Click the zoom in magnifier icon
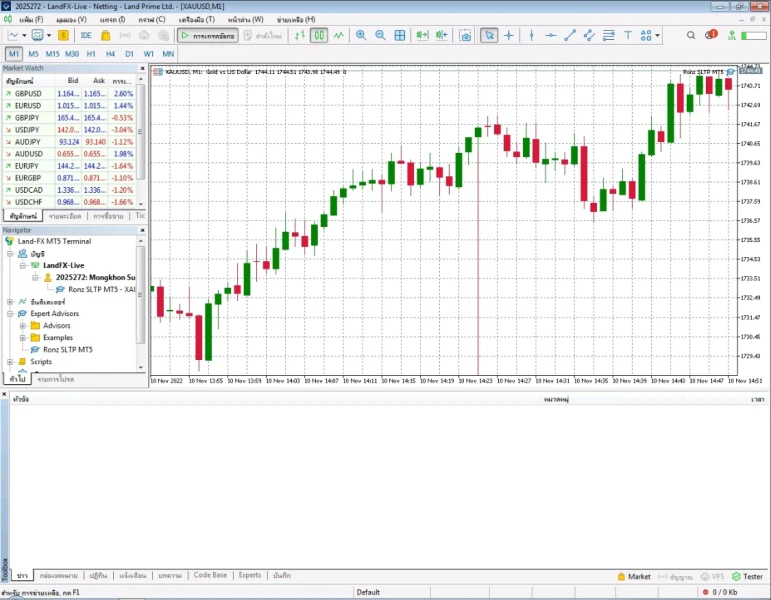Image resolution: width=771 pixels, height=600 pixels. click(361, 35)
